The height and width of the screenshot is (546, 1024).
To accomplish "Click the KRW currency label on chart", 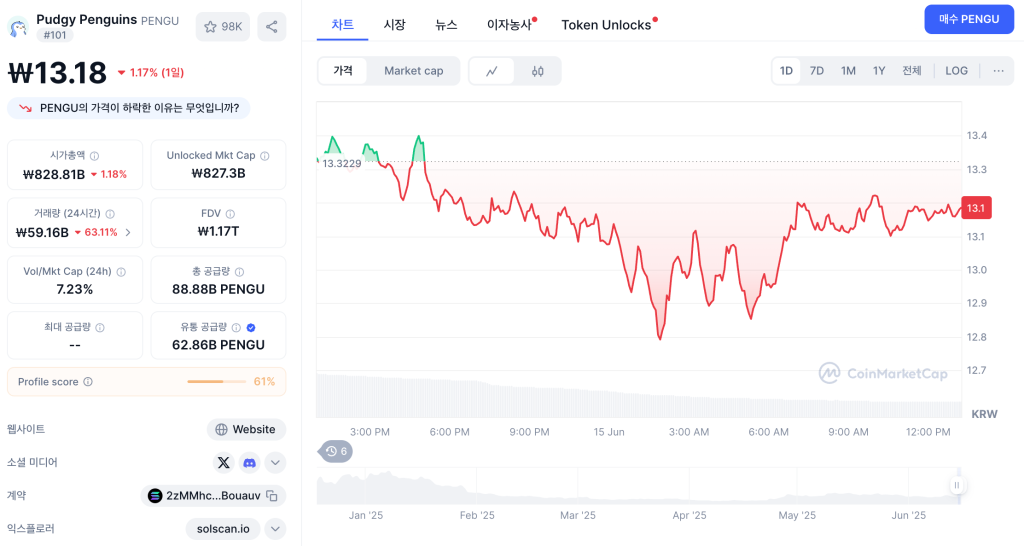I will point(984,414).
